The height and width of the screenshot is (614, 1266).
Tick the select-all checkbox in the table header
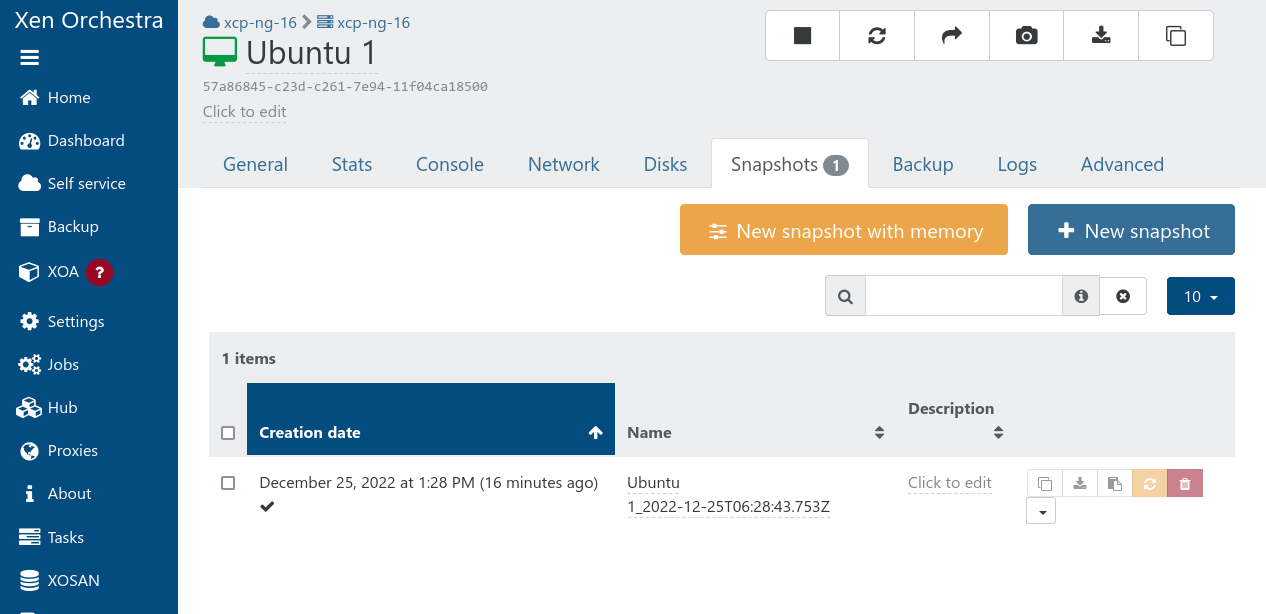(228, 433)
